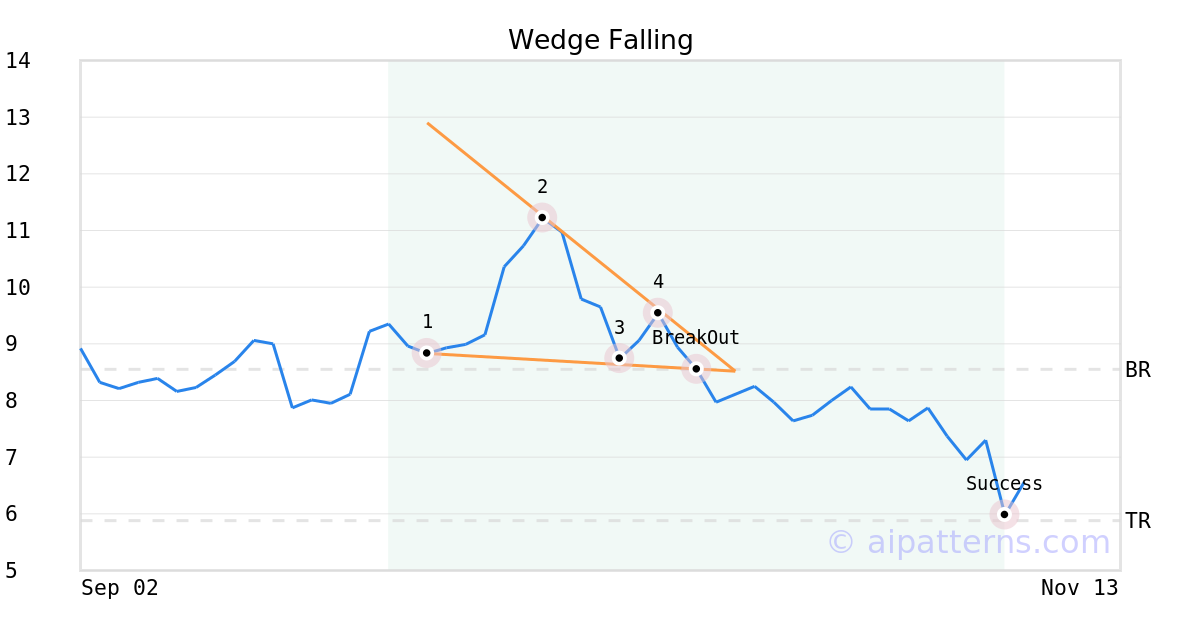Click the 10 value on the price axis

[18, 288]
